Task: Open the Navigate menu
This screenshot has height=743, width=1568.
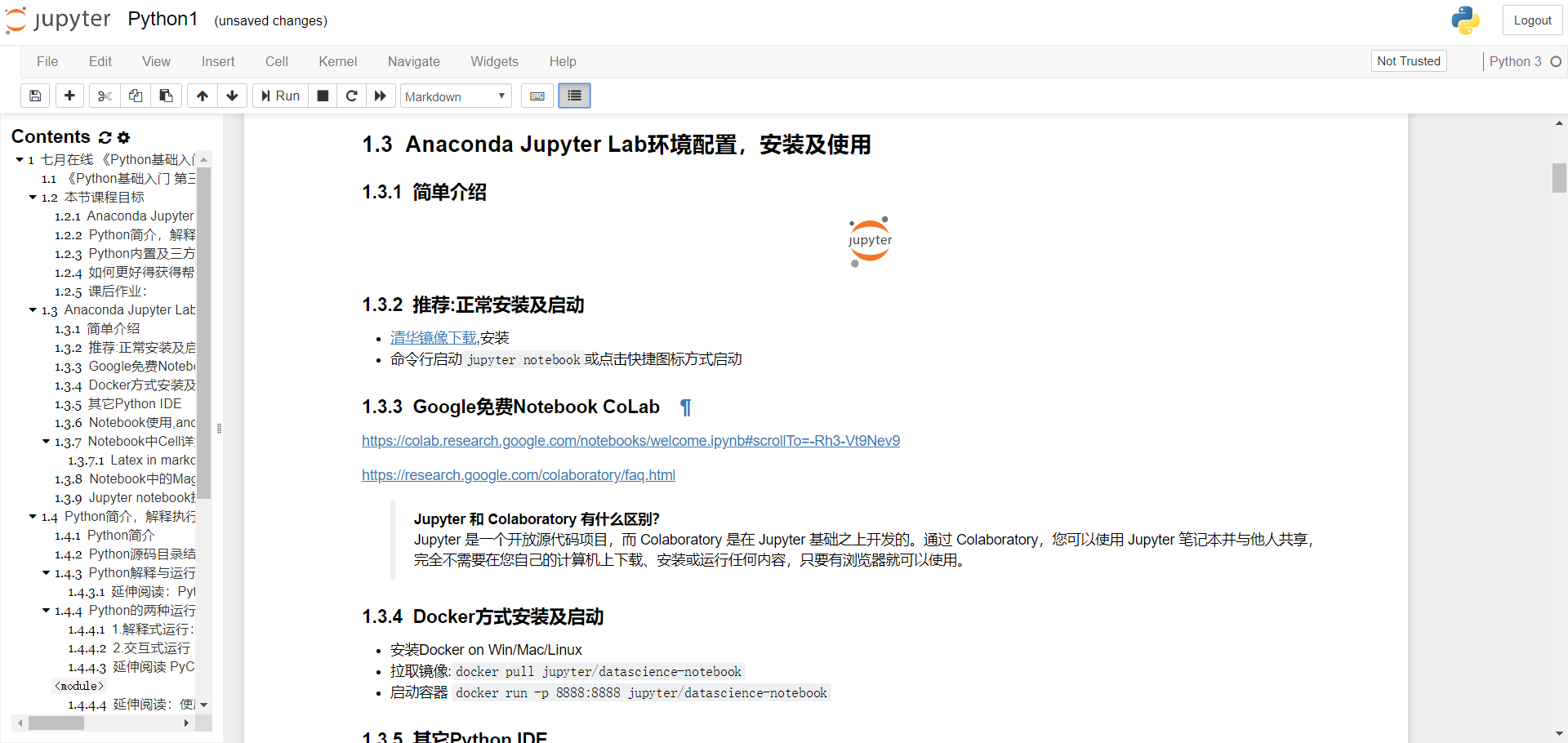Action: tap(414, 62)
